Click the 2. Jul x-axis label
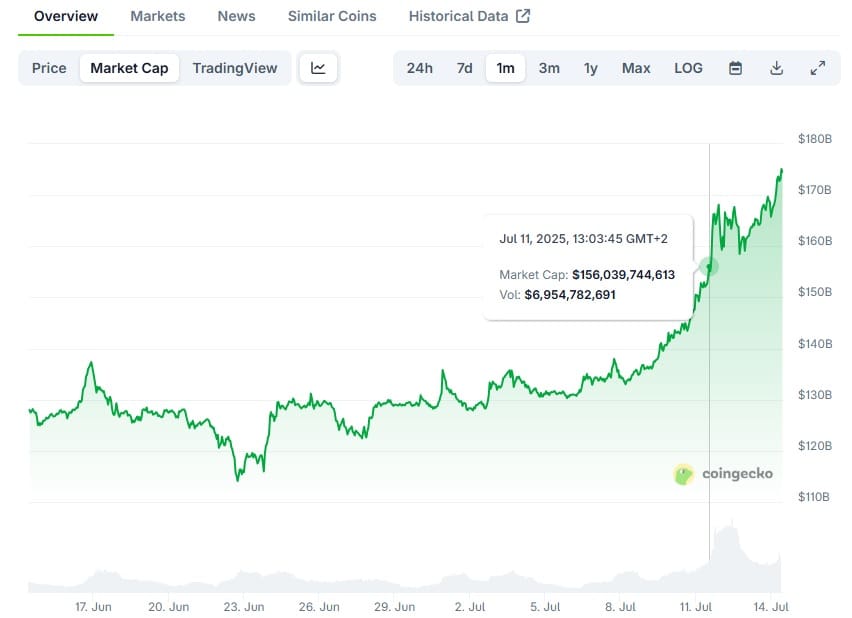This screenshot has width=852, height=618. (x=470, y=607)
